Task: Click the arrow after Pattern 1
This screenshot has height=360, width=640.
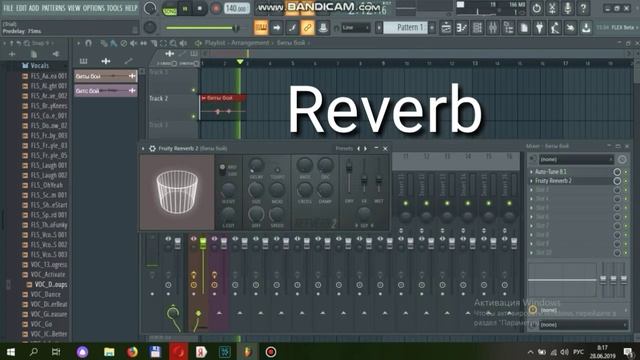Action: coord(432,27)
